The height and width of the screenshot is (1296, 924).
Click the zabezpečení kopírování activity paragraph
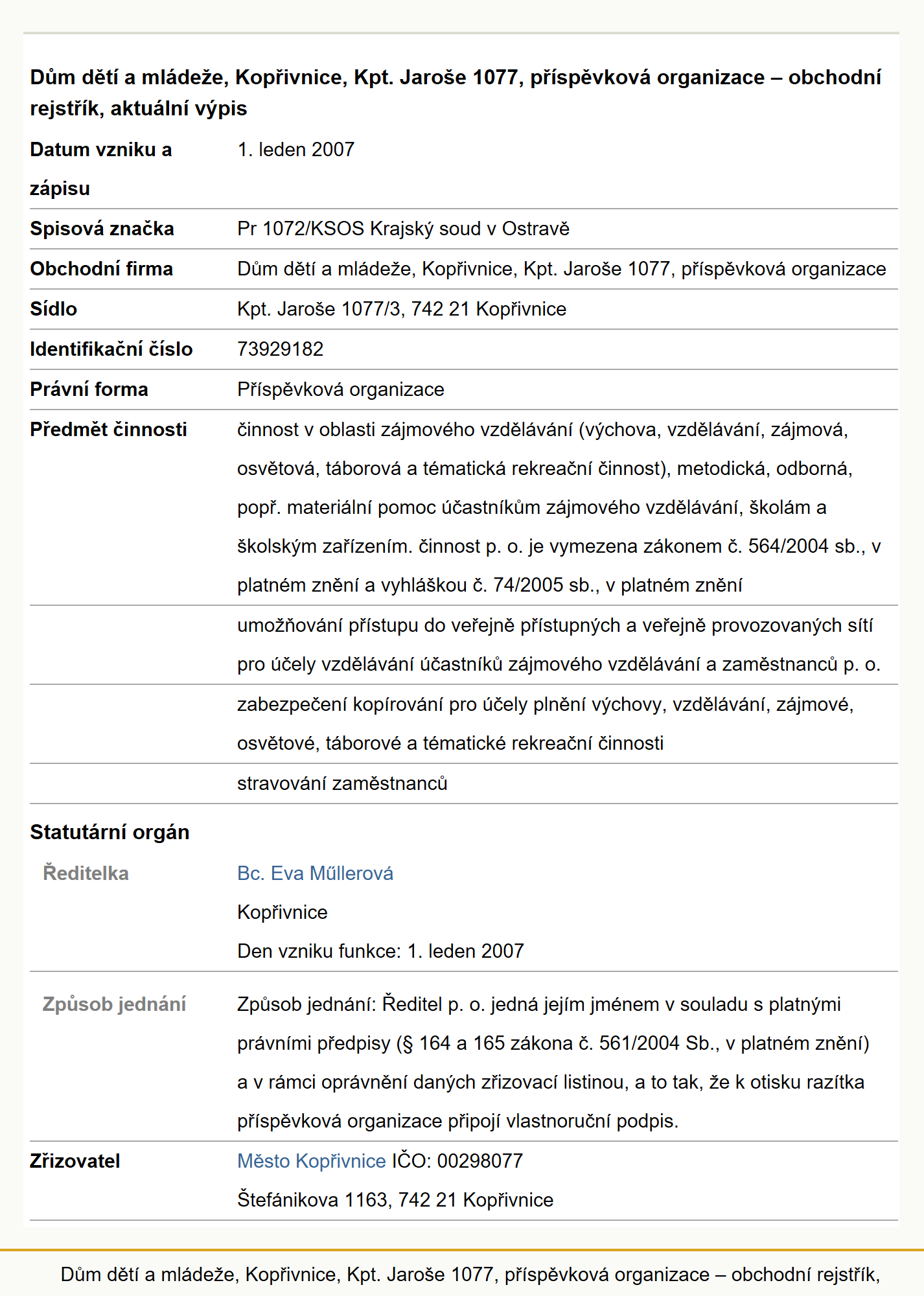tap(546, 724)
